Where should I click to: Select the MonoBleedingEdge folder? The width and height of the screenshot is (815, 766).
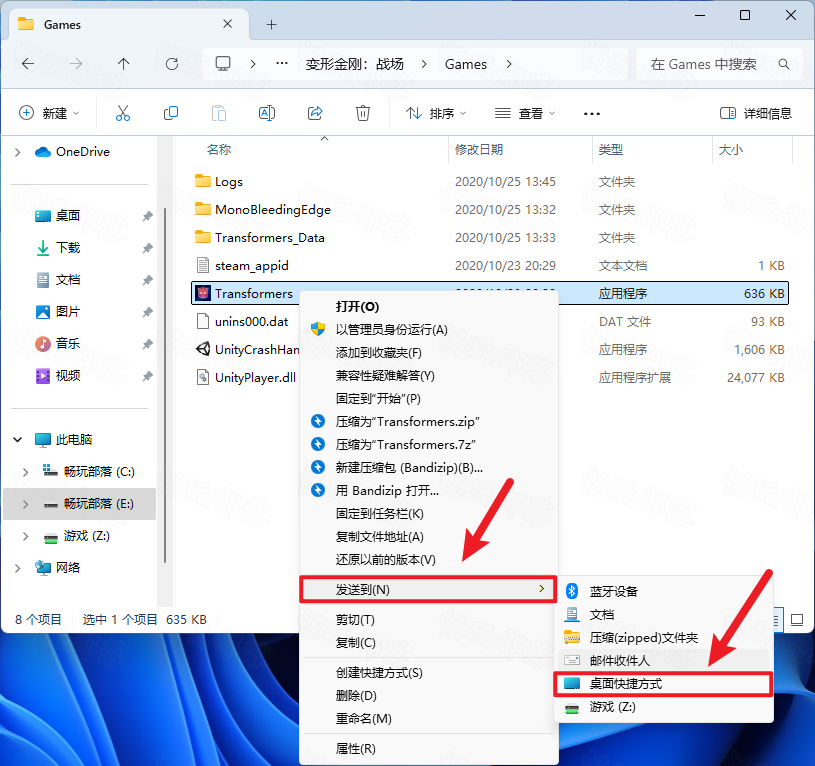(x=489, y=210)
